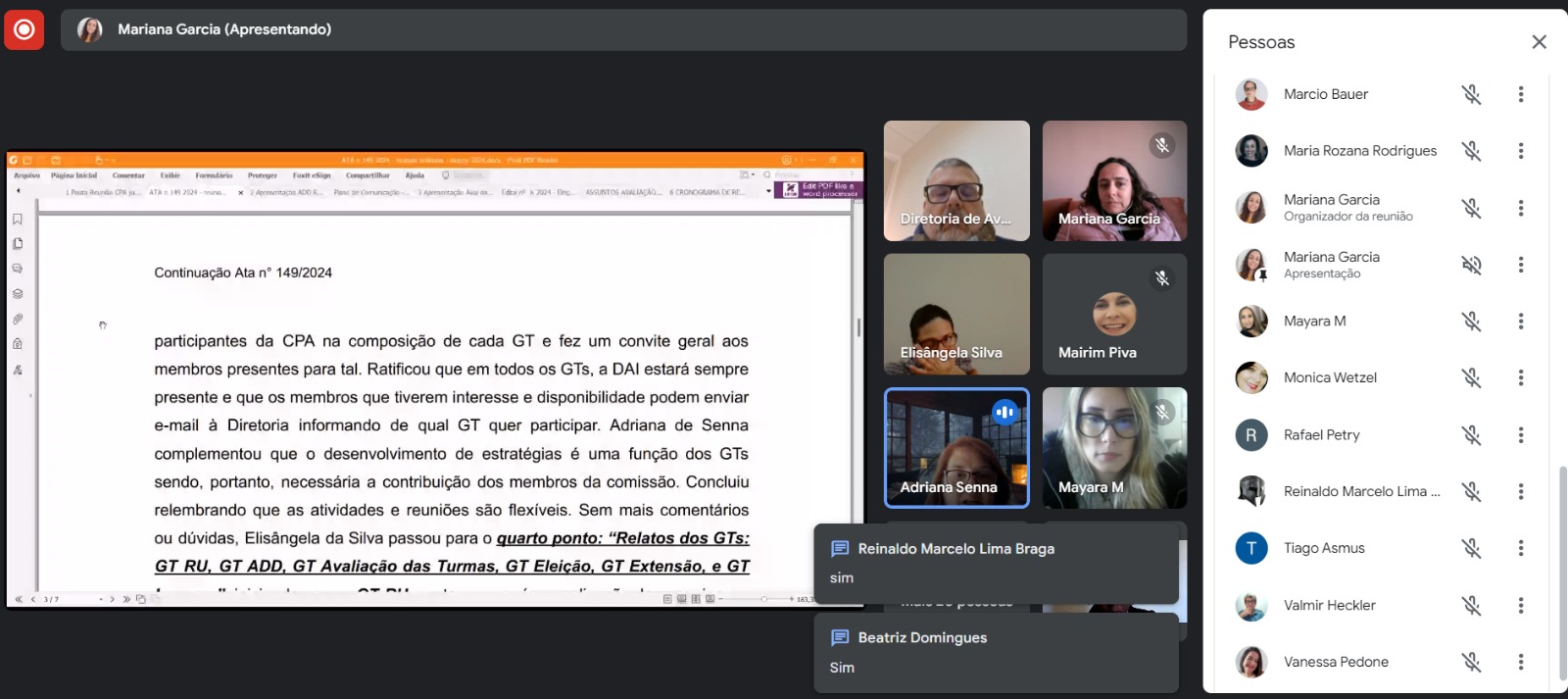Select Elisângela Silva's video tile
This screenshot has height=699, width=1568.
955,315
